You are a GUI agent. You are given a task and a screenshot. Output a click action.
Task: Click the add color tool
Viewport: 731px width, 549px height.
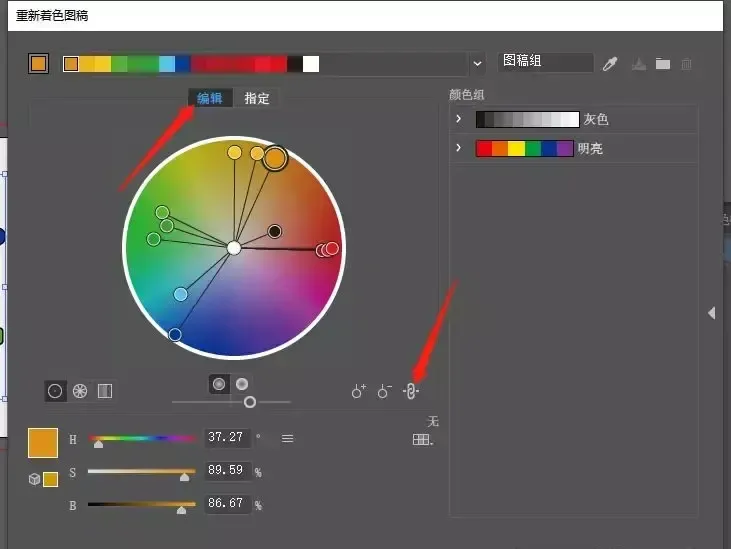pos(359,391)
